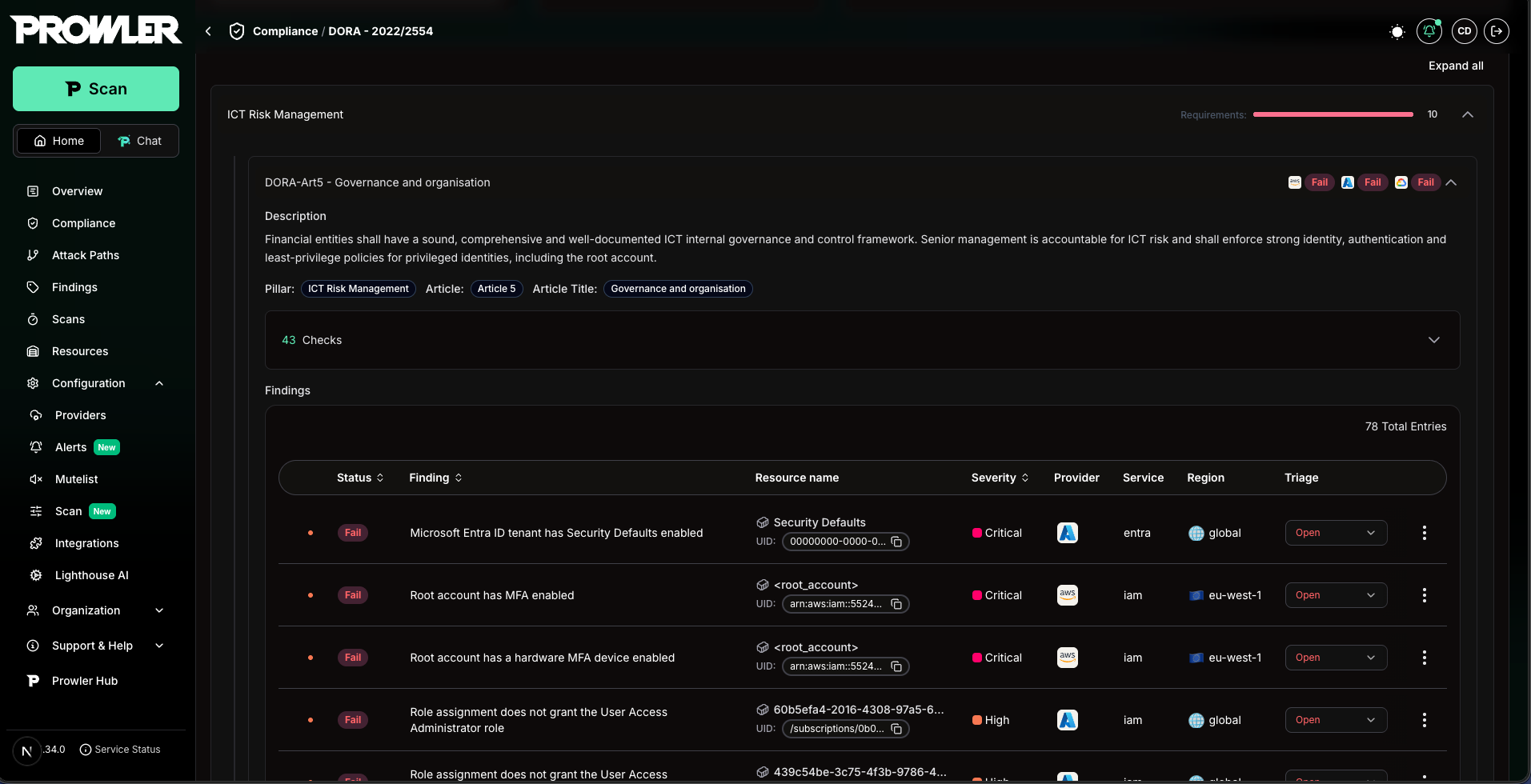This screenshot has width=1531, height=784.
Task: Click the Requirements progress bar
Action: point(1333,114)
